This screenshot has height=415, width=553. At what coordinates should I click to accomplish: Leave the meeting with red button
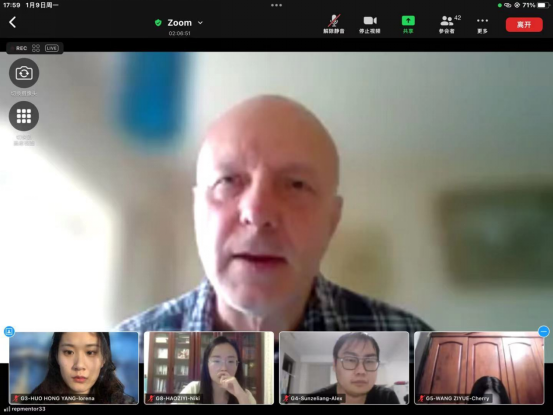pos(524,25)
